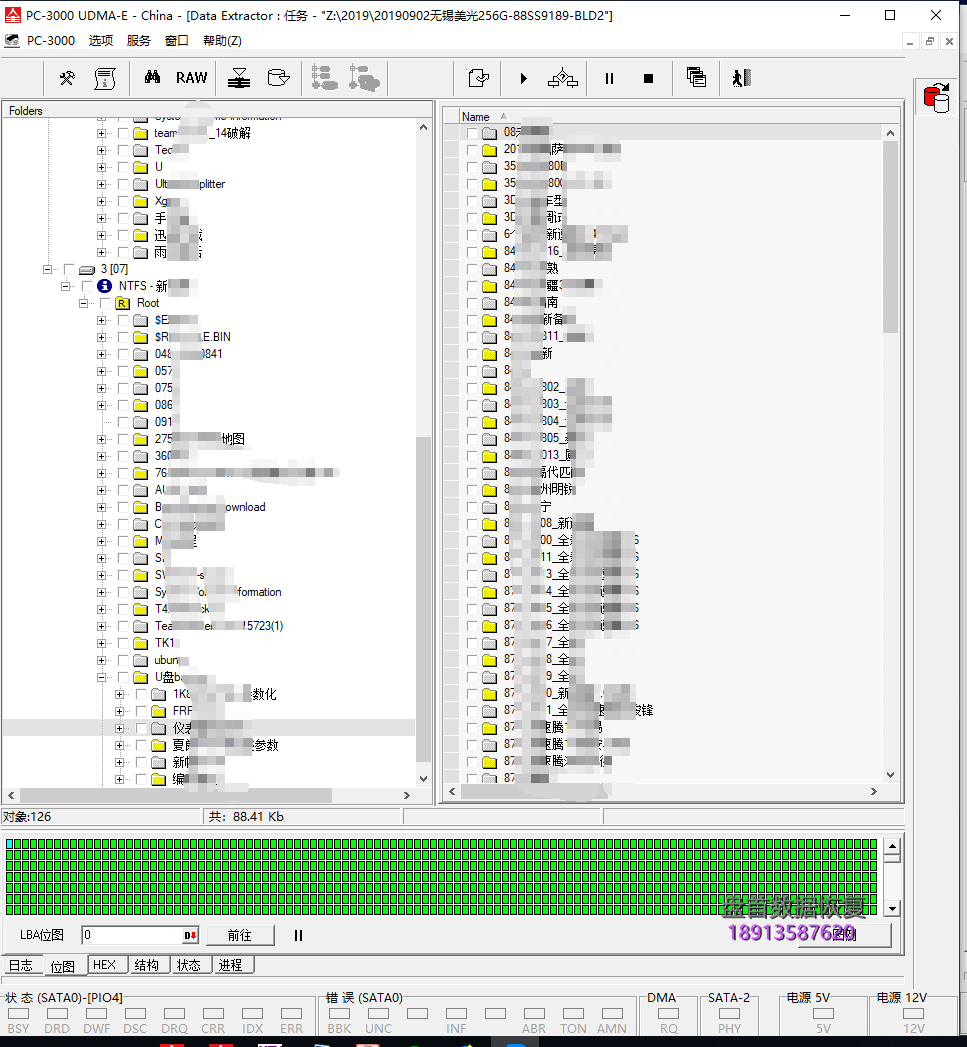Tick the NTFS partition checkbox
967x1047 pixels.
coord(87,286)
